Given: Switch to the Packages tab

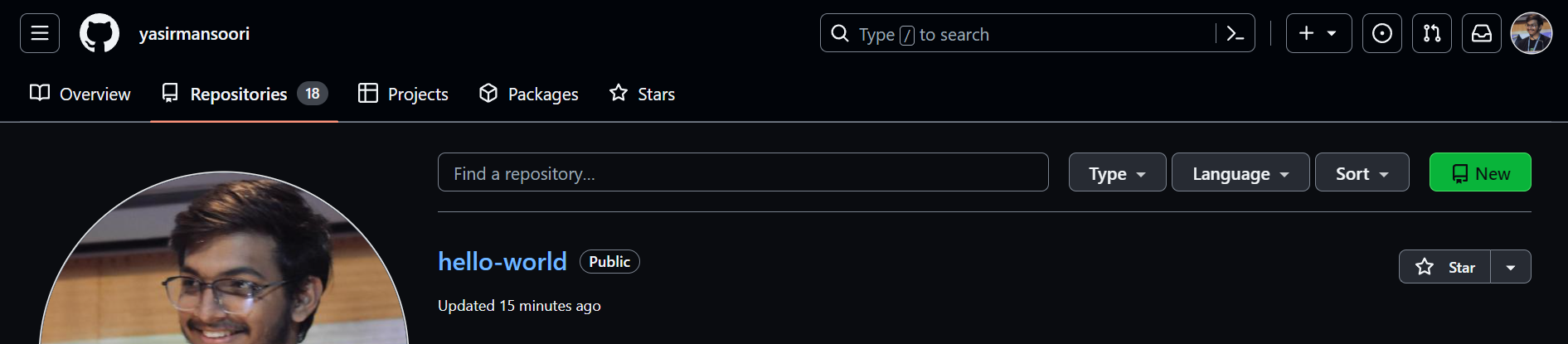Looking at the screenshot, I should (x=529, y=94).
